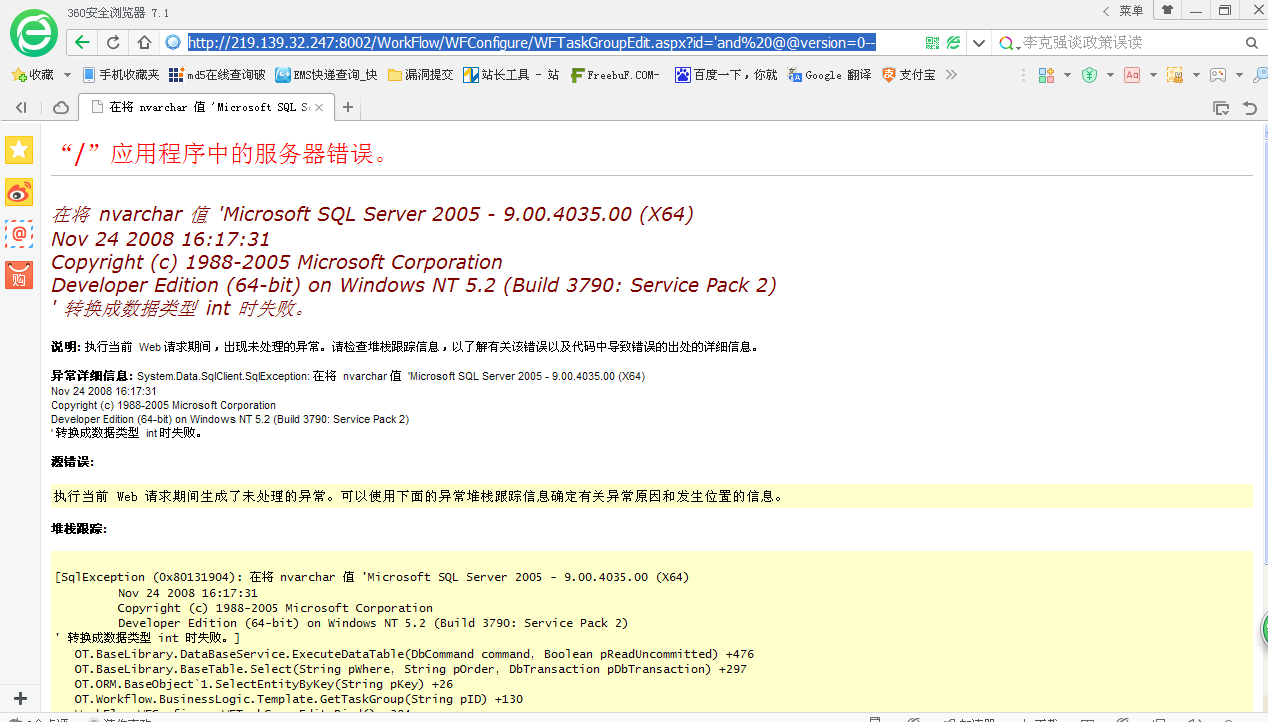The image size is (1268, 722).
Task: Choose search engine via colorful magnifier icon
Action: pos(1007,43)
